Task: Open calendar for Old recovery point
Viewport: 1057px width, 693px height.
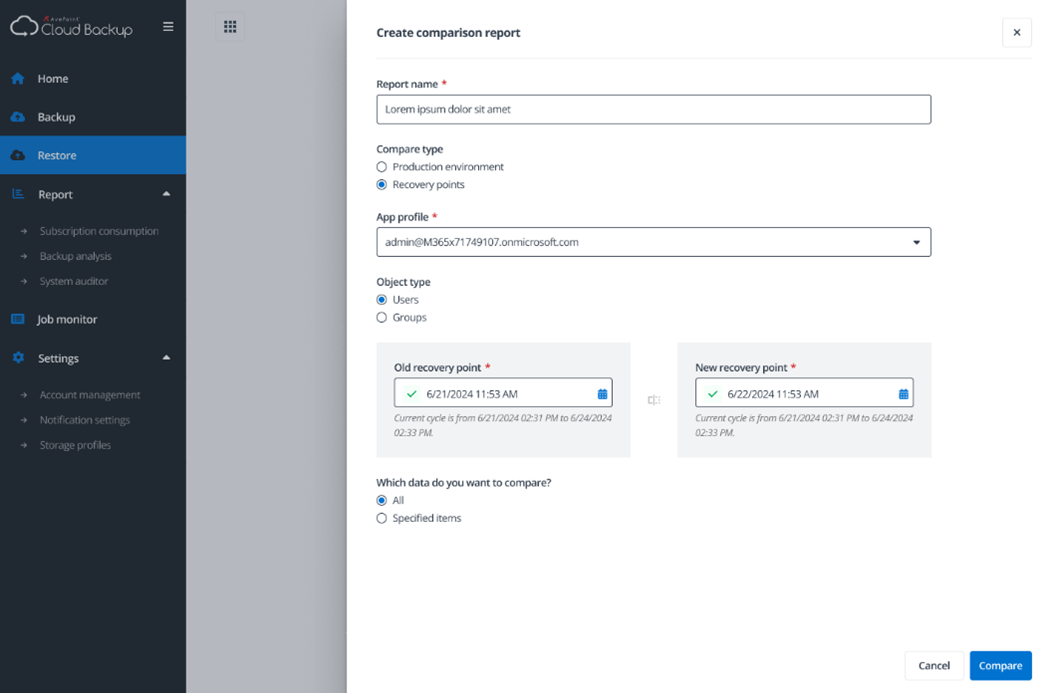Action: click(x=602, y=394)
